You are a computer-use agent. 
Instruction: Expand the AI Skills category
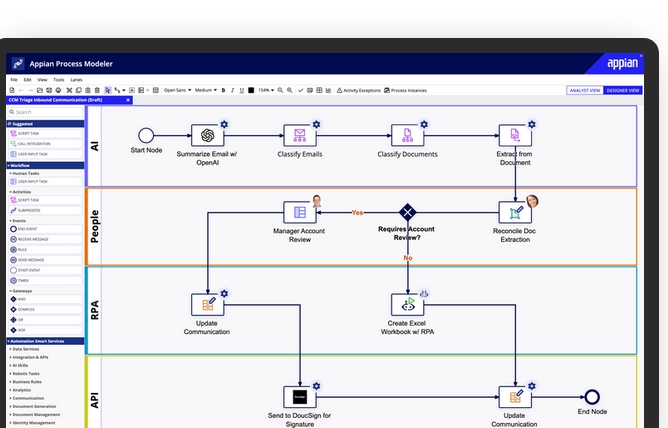click(19, 365)
